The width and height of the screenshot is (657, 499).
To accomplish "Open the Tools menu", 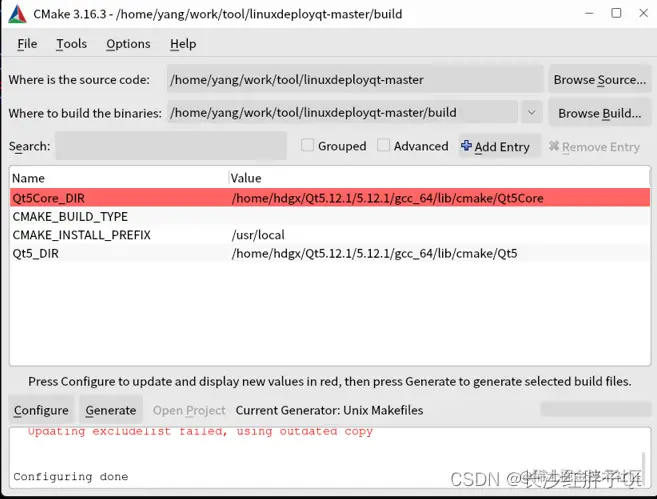I will click(x=71, y=44).
